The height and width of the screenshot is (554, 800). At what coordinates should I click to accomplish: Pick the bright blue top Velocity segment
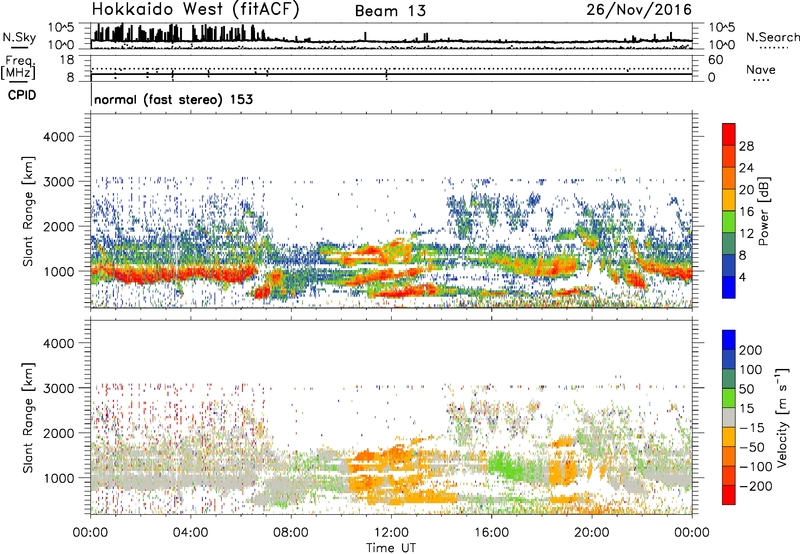click(729, 340)
